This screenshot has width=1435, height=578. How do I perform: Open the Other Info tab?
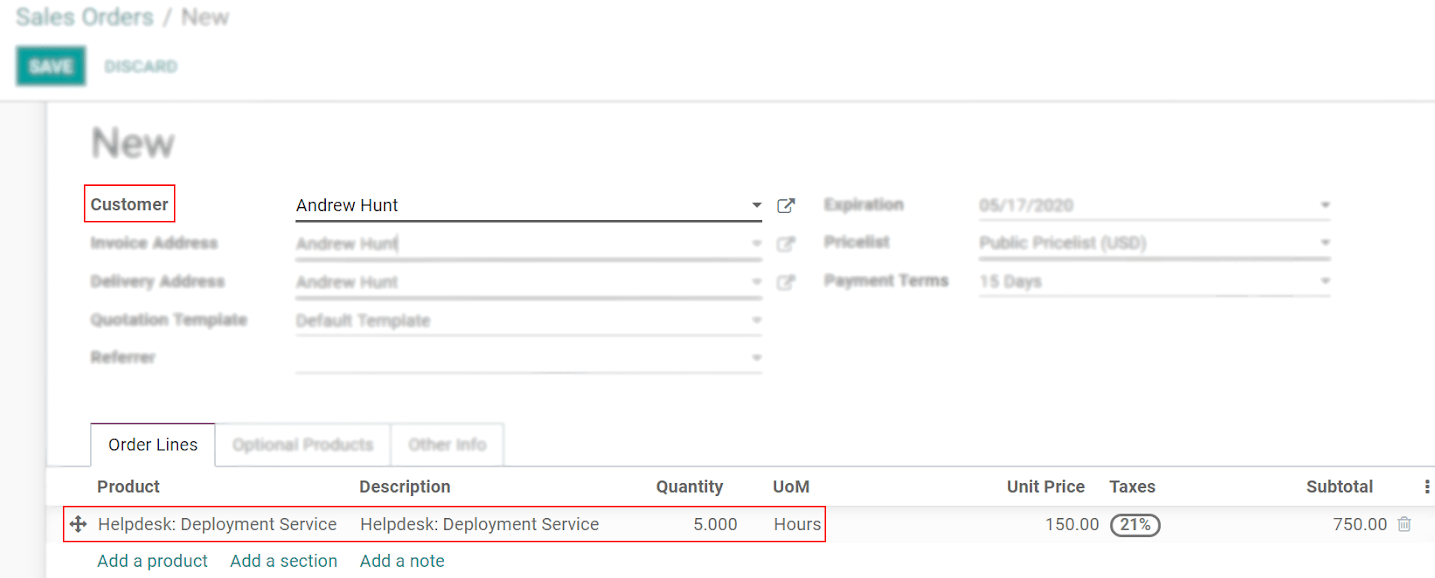point(446,444)
